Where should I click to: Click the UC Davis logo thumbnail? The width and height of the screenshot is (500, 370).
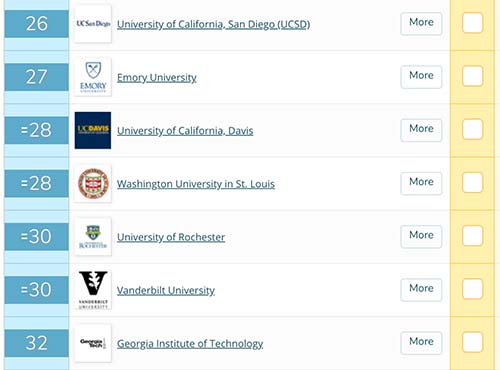tap(93, 130)
